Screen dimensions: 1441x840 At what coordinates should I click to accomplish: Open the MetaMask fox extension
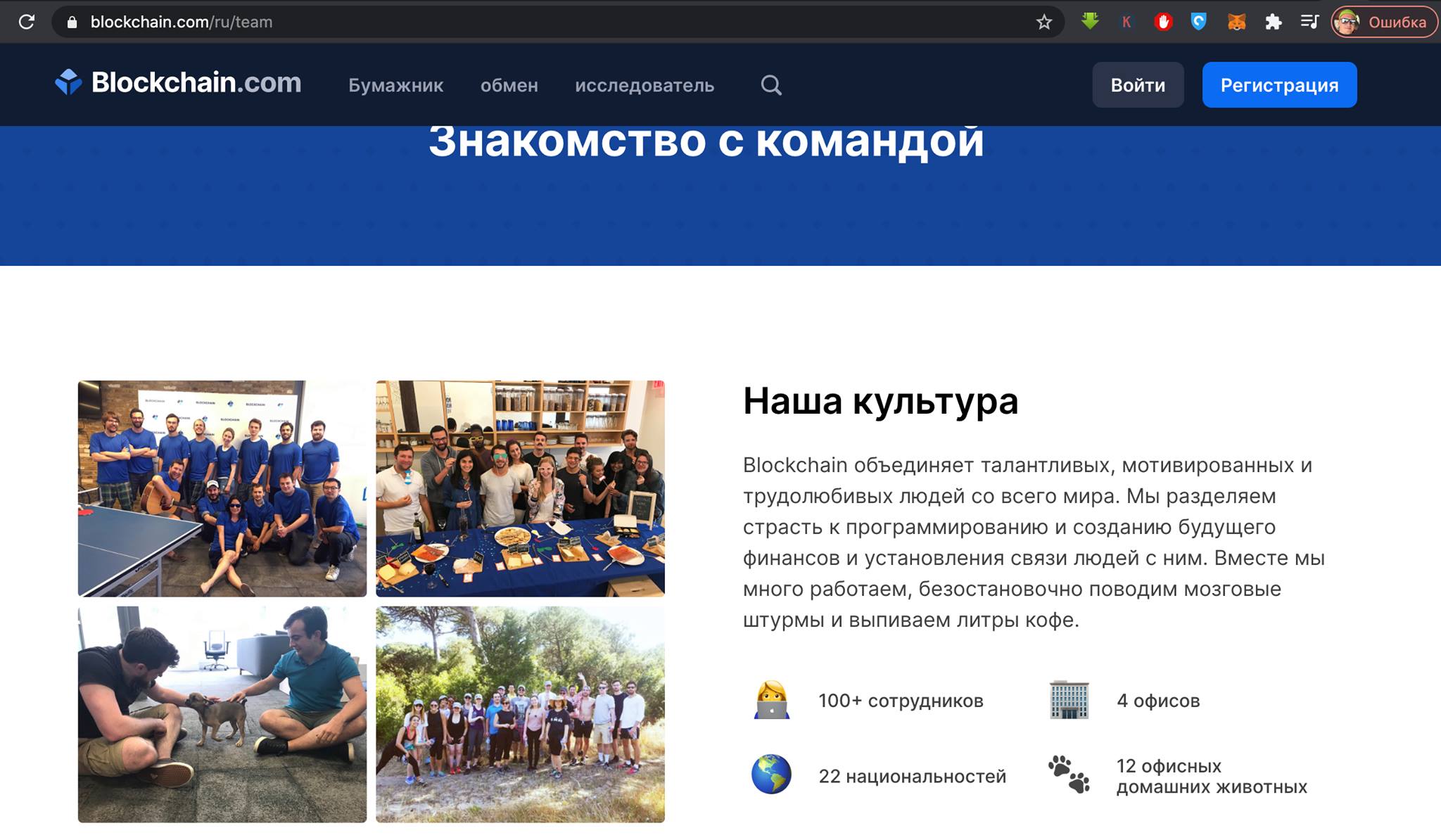[x=1236, y=22]
